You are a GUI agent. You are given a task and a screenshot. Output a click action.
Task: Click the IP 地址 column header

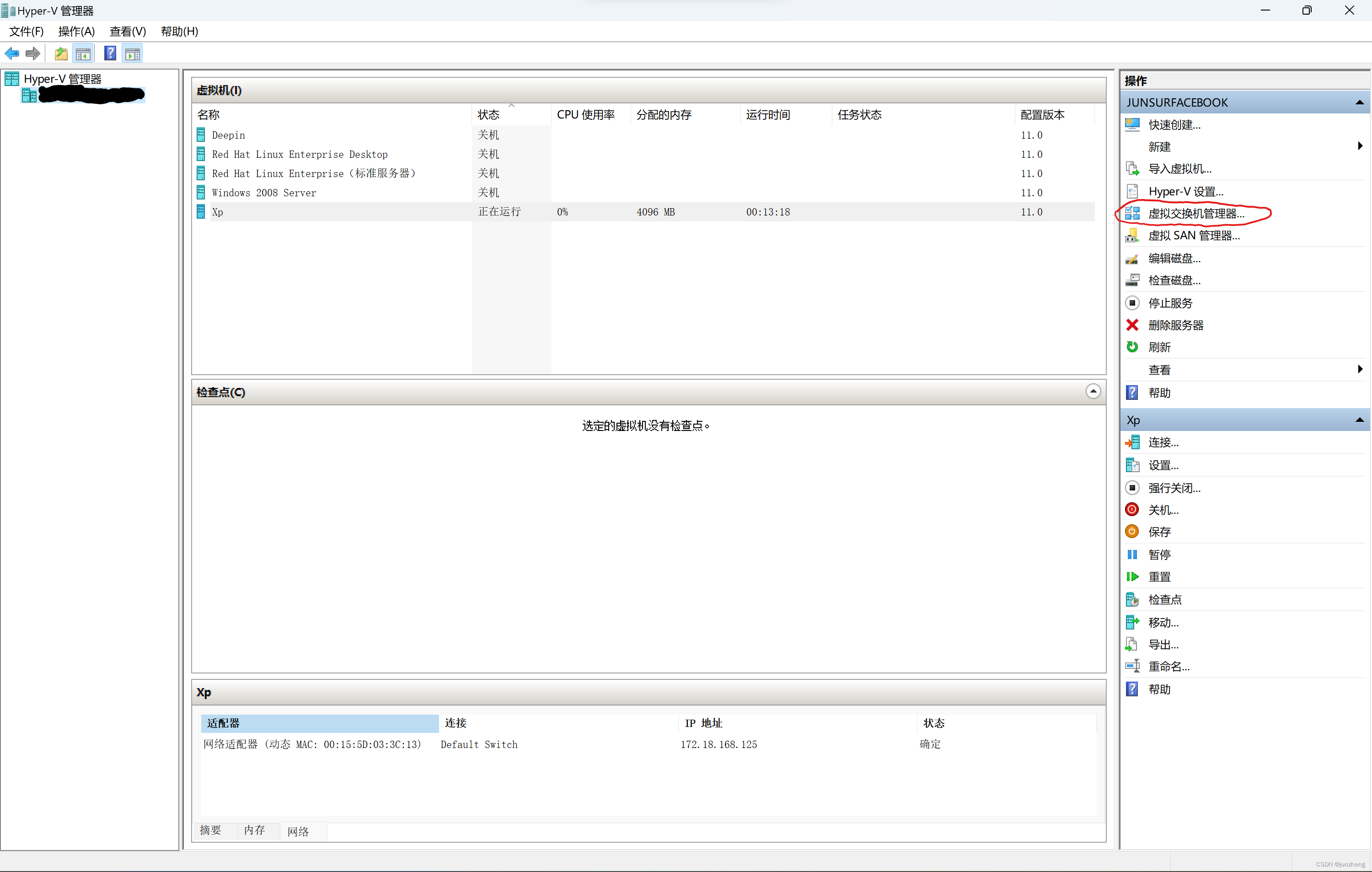click(x=797, y=724)
